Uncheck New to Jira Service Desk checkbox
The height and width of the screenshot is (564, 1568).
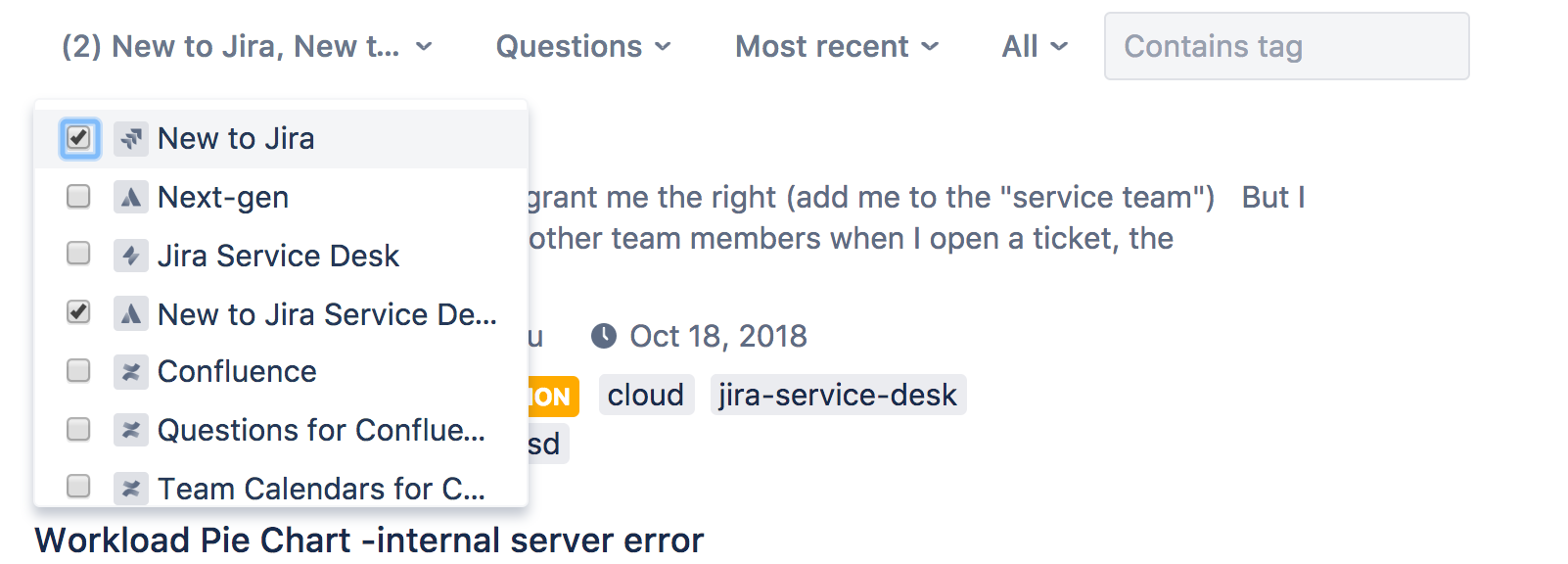[x=78, y=312]
